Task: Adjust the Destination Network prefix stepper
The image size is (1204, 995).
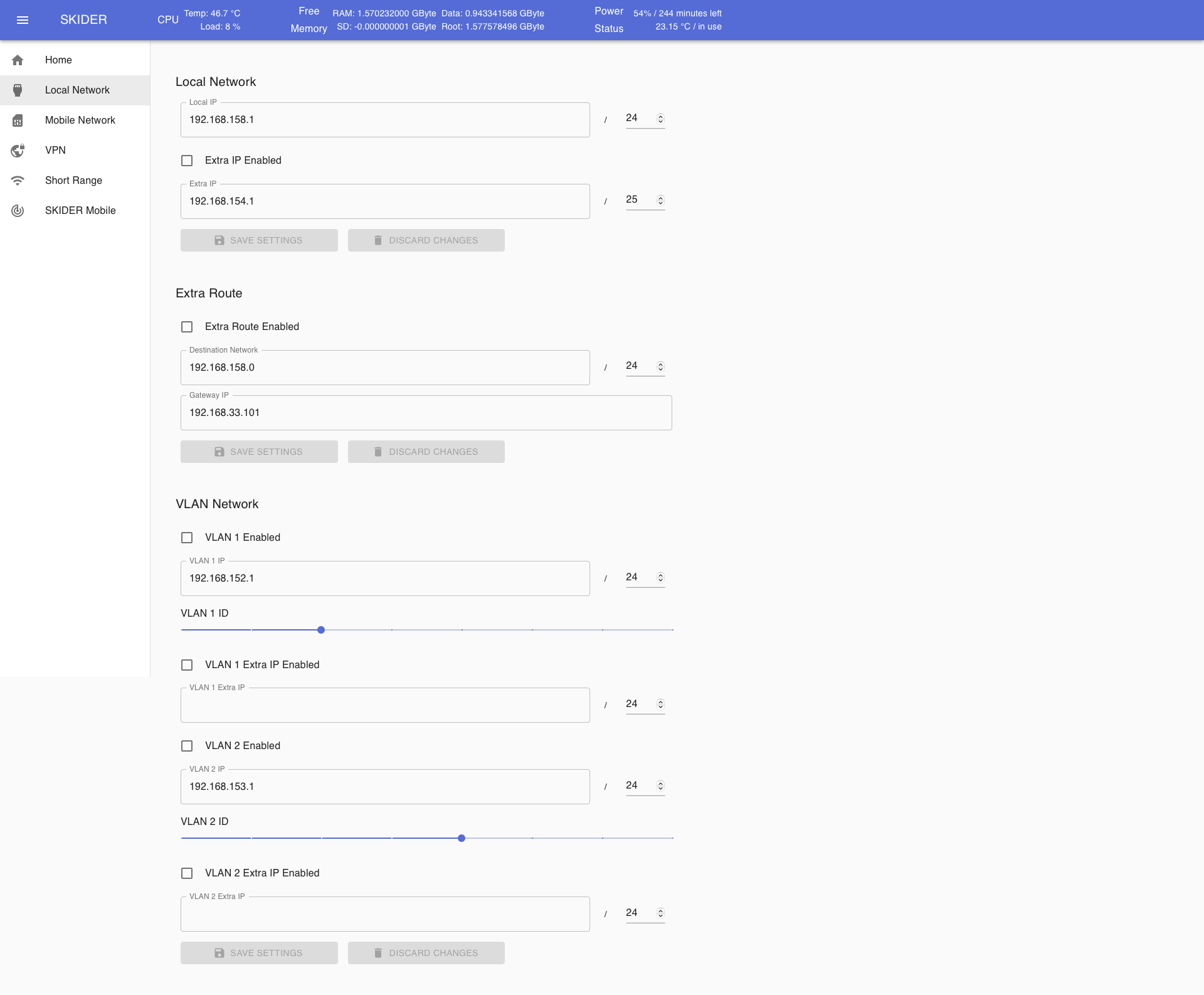Action: click(660, 366)
